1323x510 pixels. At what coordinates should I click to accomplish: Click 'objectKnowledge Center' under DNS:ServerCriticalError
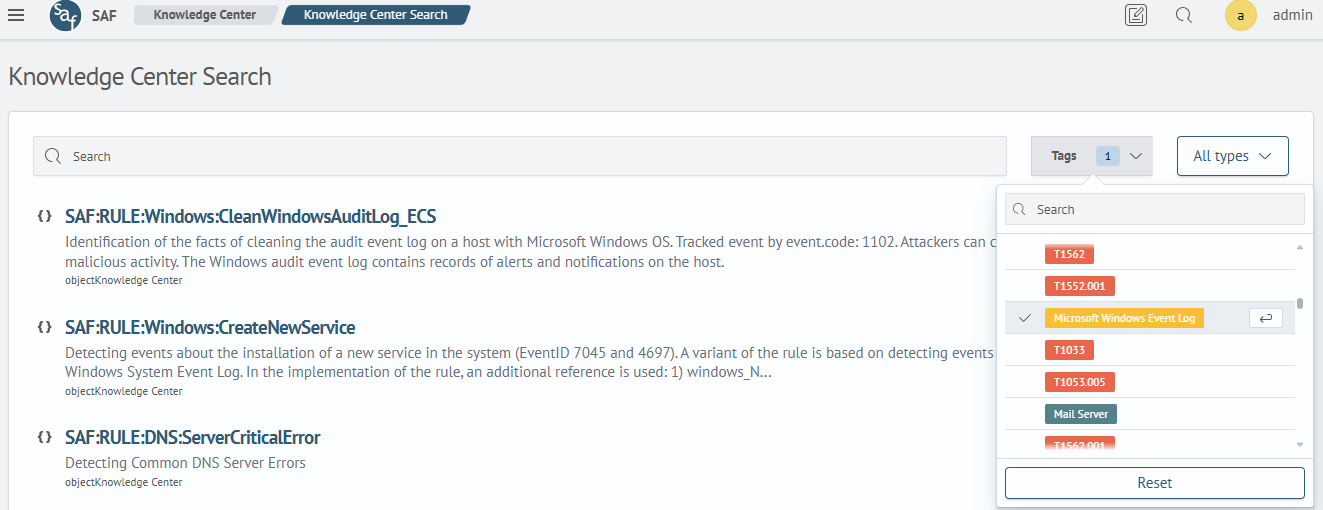(x=124, y=482)
